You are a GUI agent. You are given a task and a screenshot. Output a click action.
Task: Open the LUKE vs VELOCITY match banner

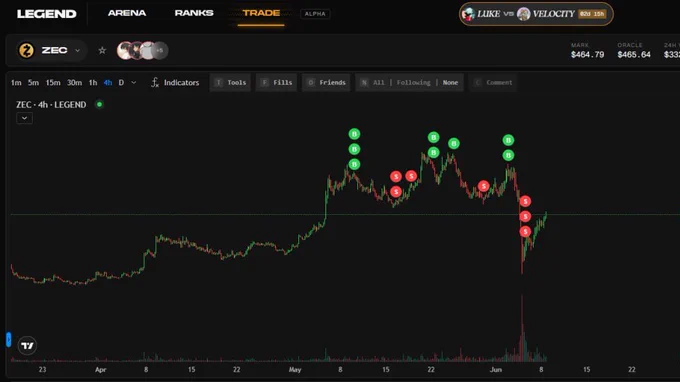click(x=536, y=14)
